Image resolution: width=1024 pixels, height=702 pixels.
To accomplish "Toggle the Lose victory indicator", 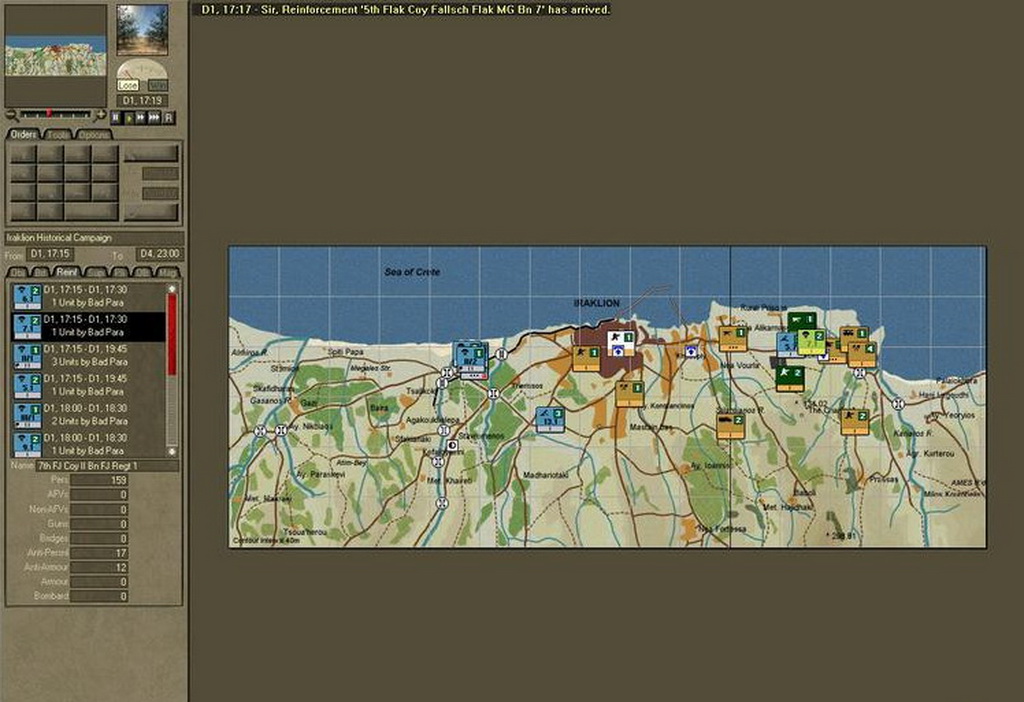I will point(127,86).
